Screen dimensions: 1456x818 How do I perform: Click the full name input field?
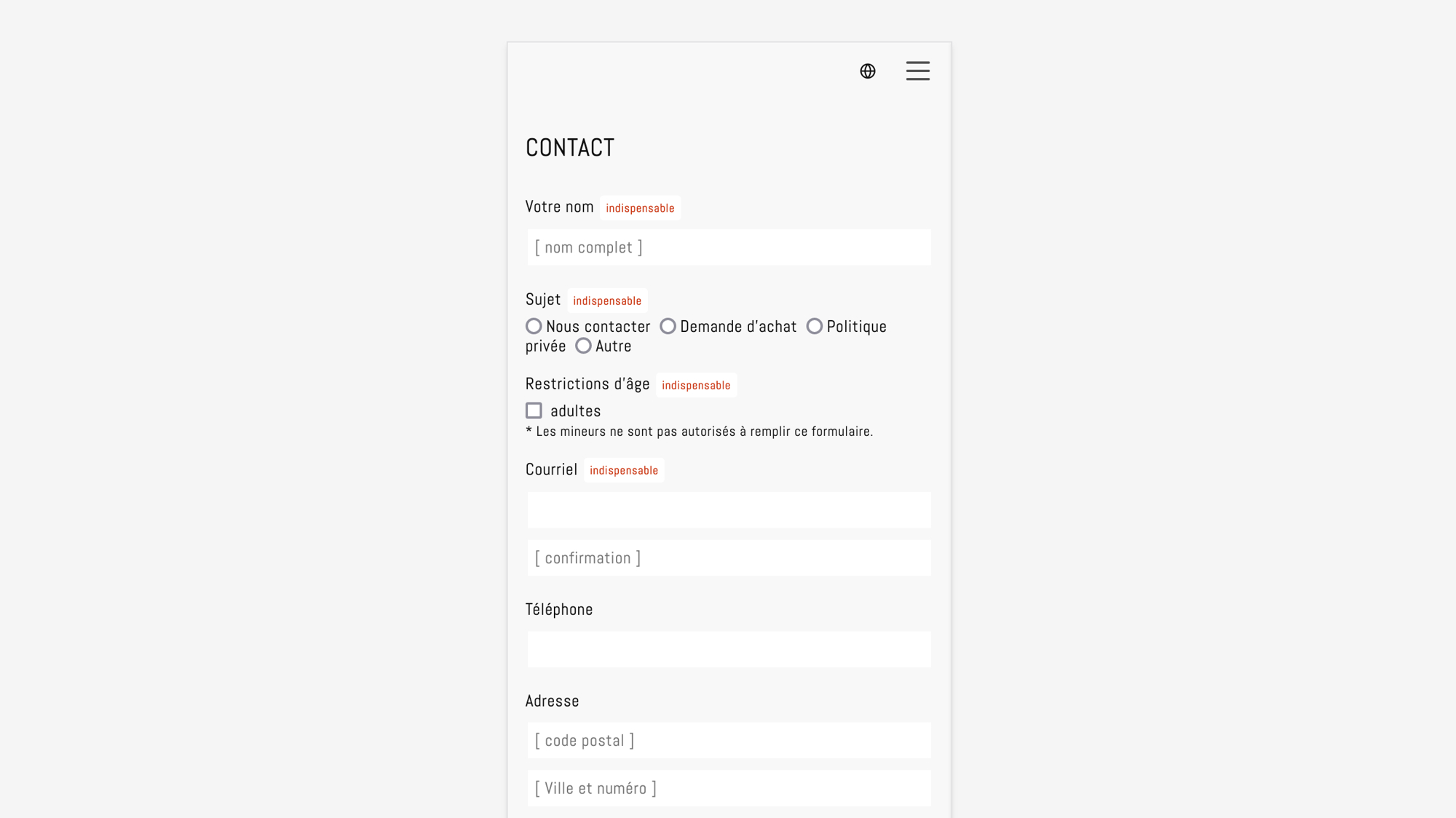click(728, 247)
